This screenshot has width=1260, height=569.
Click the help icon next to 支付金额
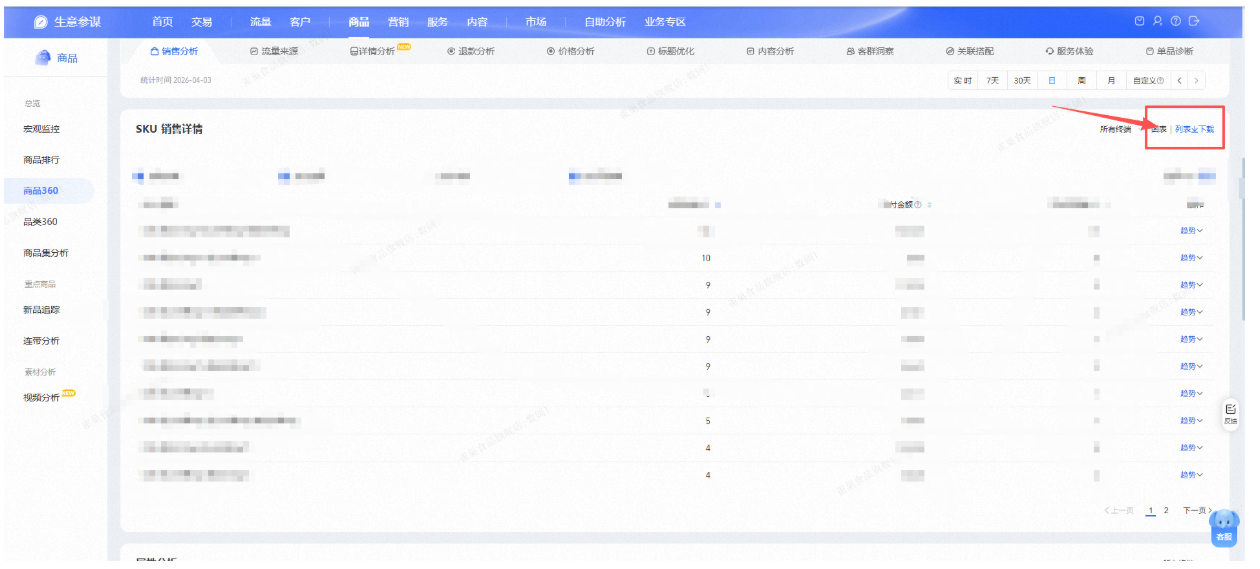[918, 205]
